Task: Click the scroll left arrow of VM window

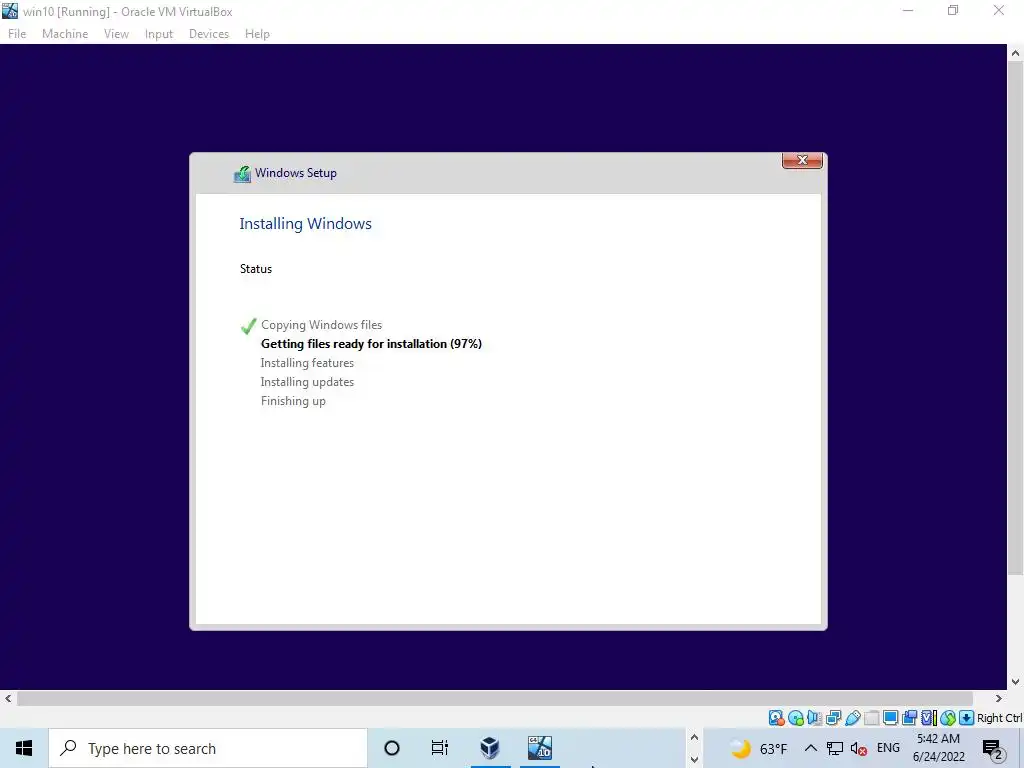Action: click(x=8, y=699)
